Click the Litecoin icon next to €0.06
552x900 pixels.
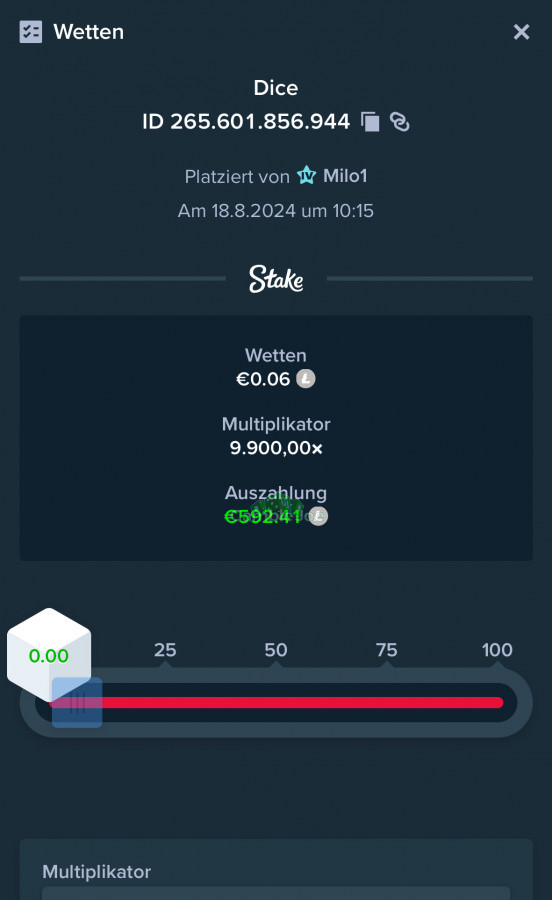coord(306,379)
